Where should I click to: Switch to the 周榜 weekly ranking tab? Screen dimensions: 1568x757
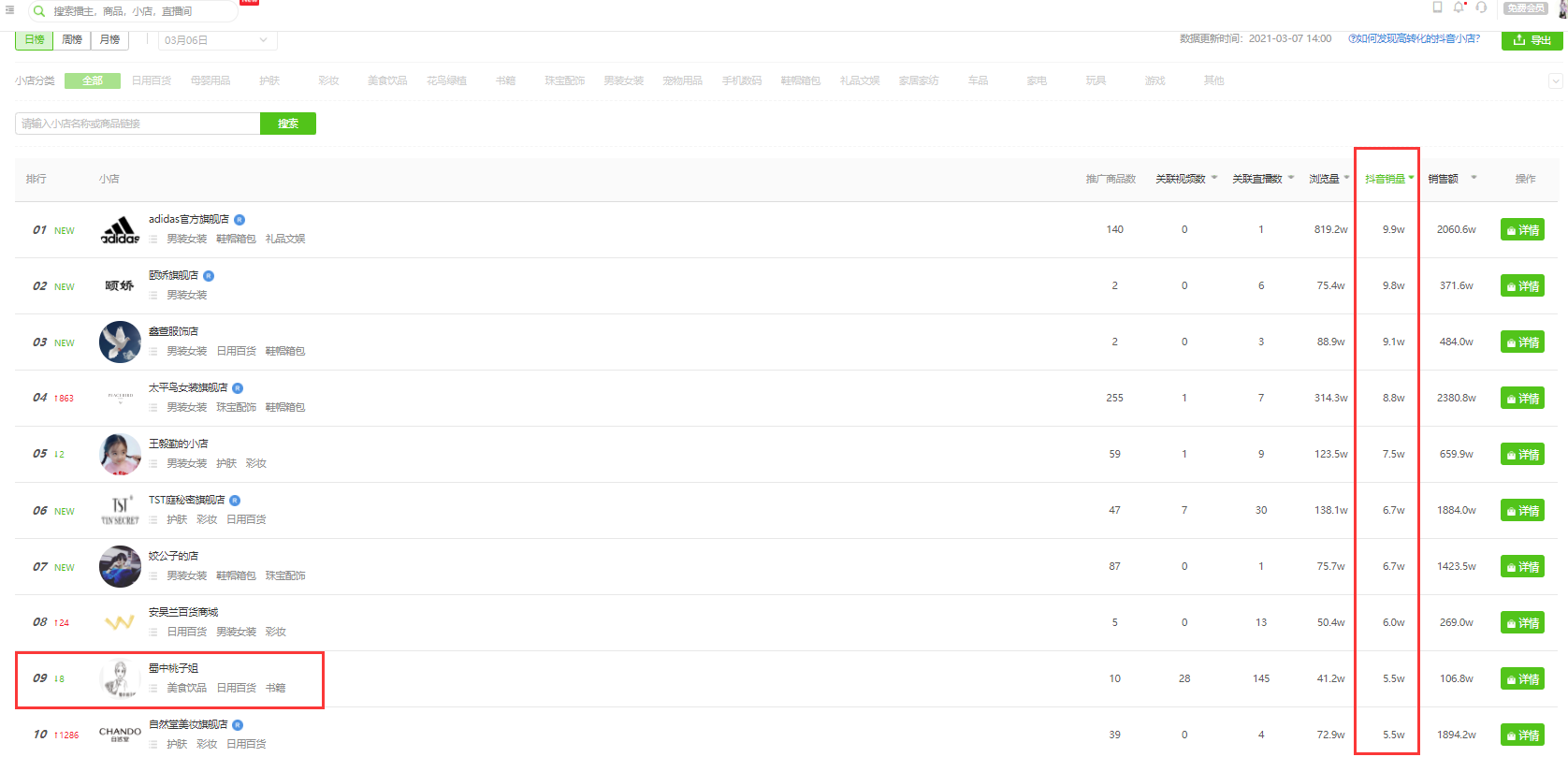72,40
